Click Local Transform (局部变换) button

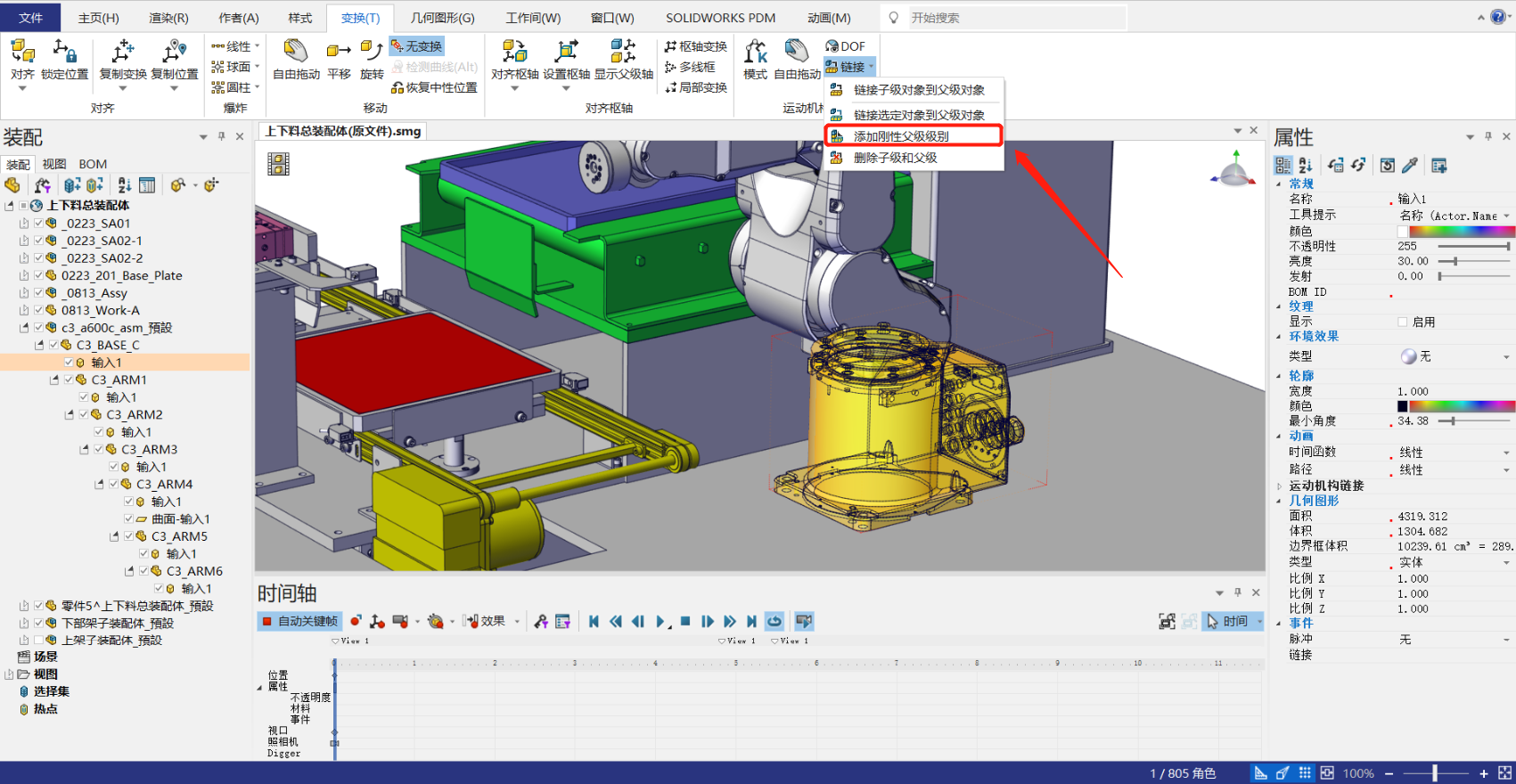[x=695, y=87]
